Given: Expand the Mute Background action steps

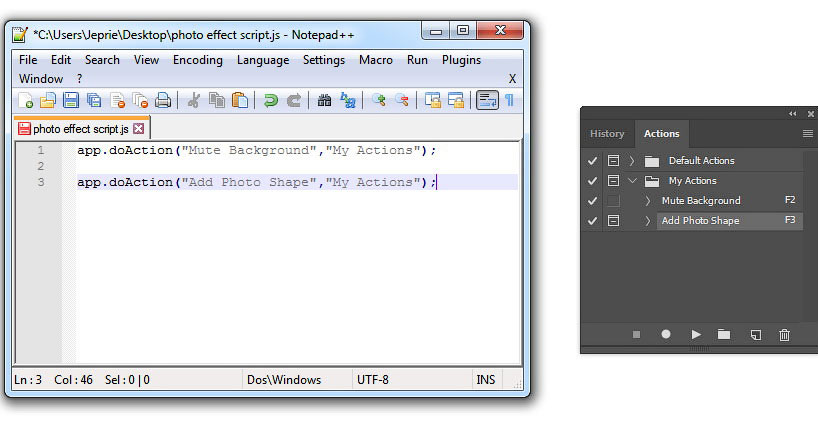Looking at the screenshot, I should [x=647, y=200].
